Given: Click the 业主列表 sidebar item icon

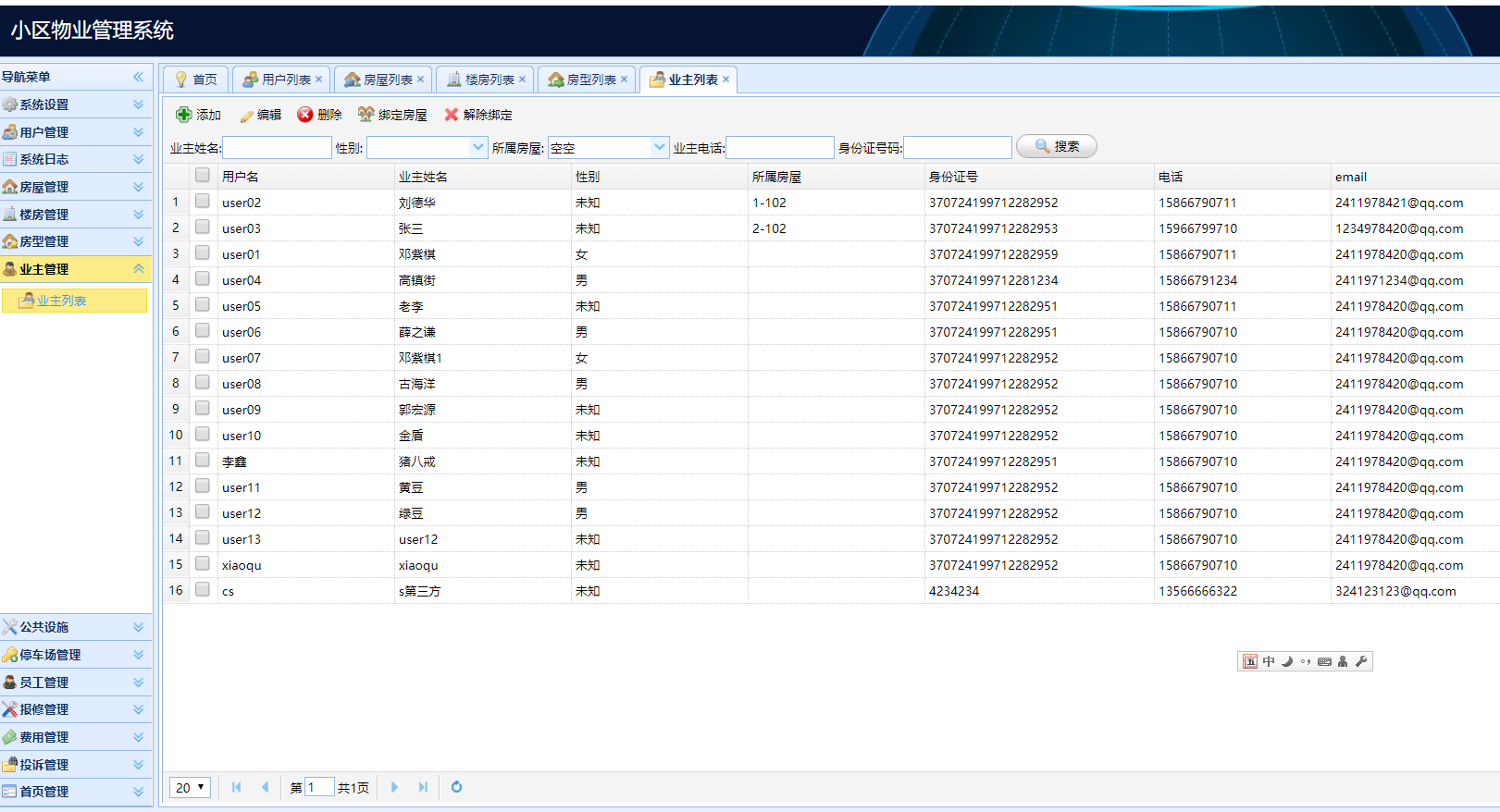Looking at the screenshot, I should click(x=27, y=300).
